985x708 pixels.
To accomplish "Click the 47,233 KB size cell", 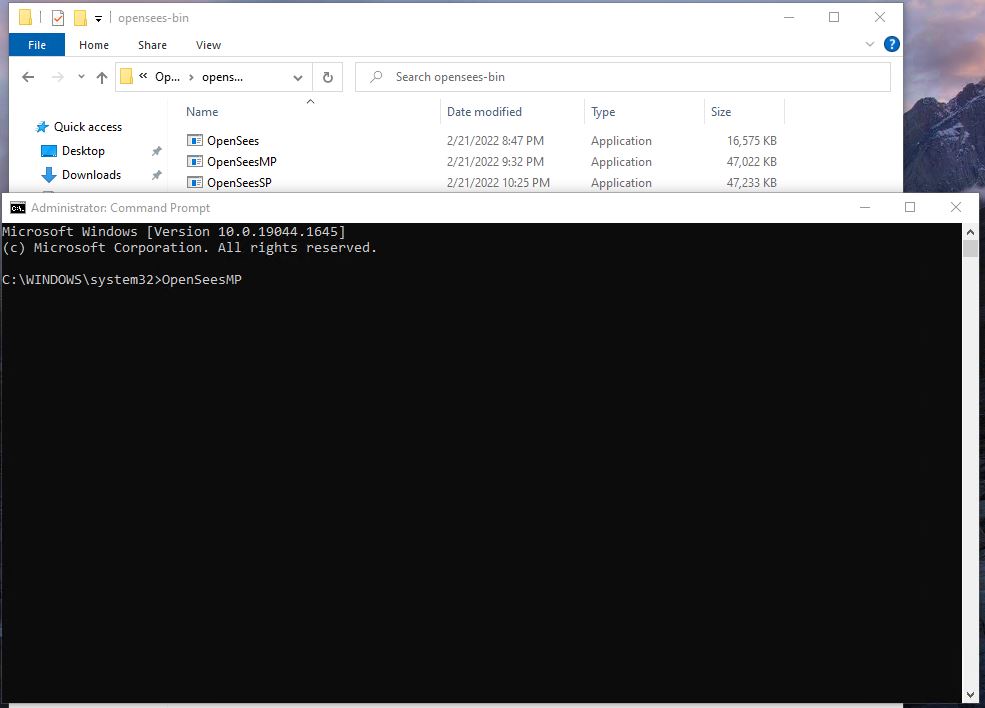I will tap(751, 183).
